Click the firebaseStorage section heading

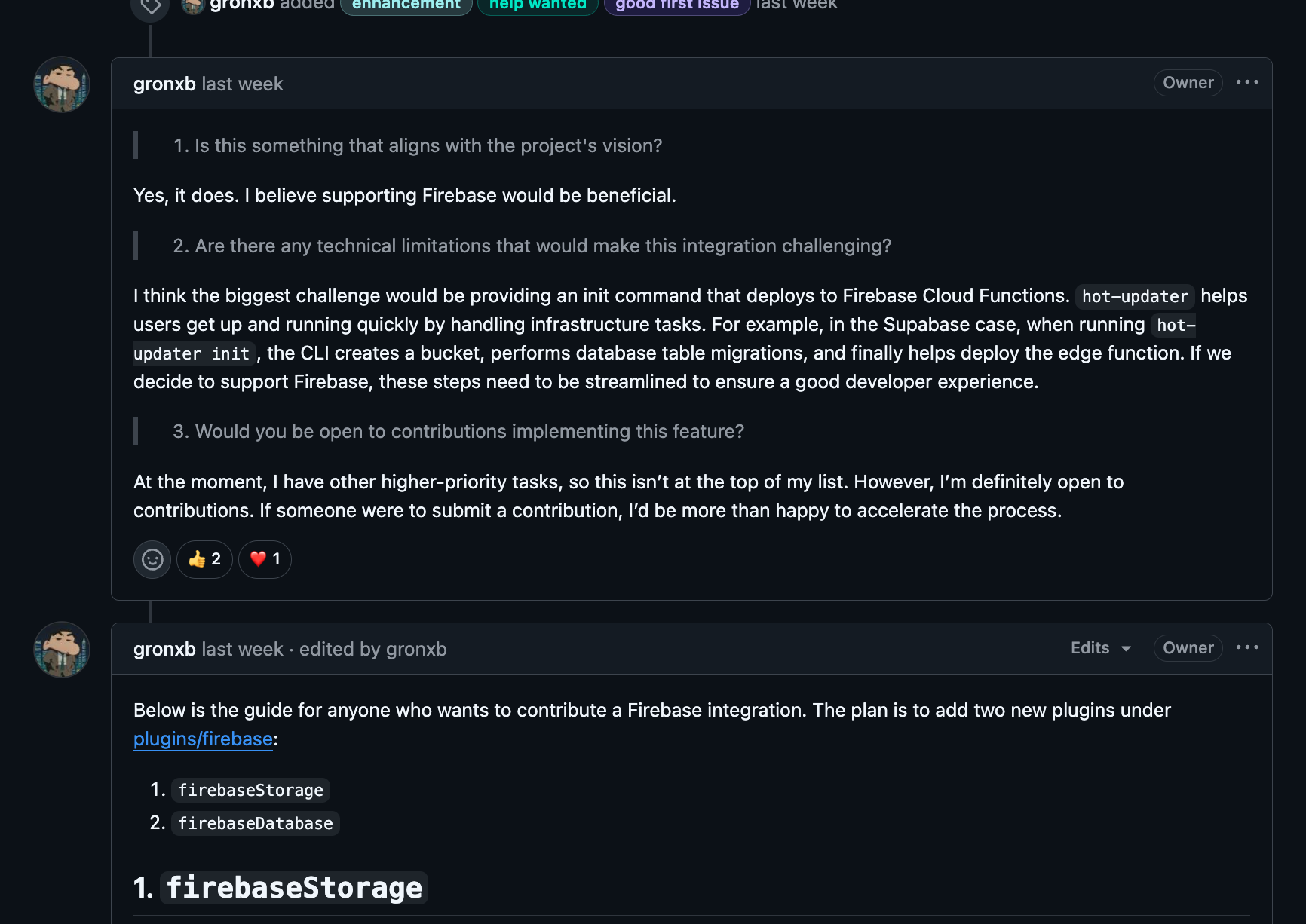click(294, 887)
